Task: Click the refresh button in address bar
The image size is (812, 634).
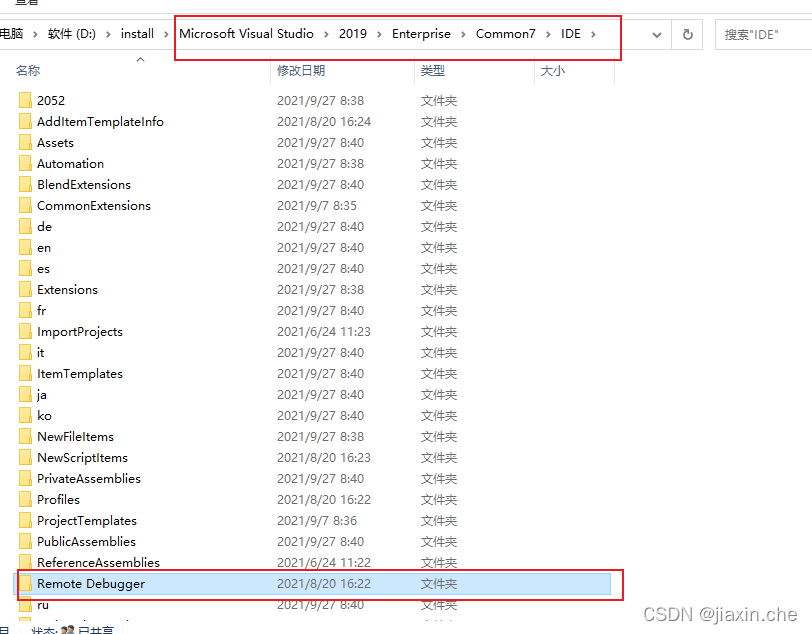Action: pos(687,34)
